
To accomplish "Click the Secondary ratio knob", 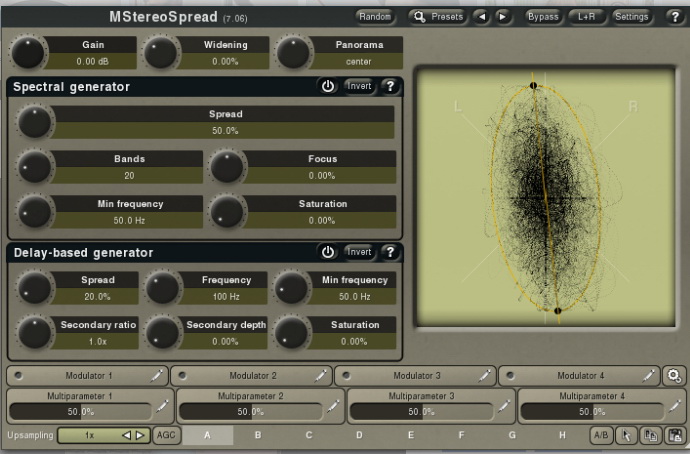I will (x=35, y=333).
